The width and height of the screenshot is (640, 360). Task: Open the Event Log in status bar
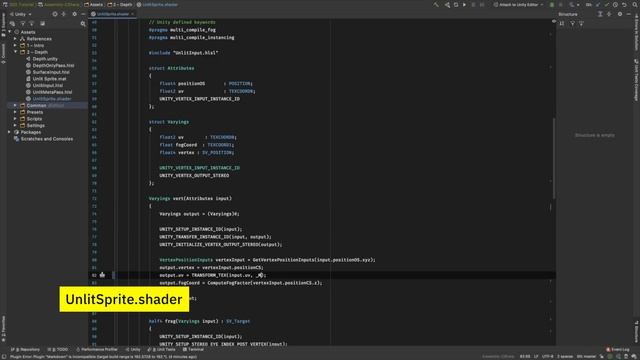pos(618,349)
